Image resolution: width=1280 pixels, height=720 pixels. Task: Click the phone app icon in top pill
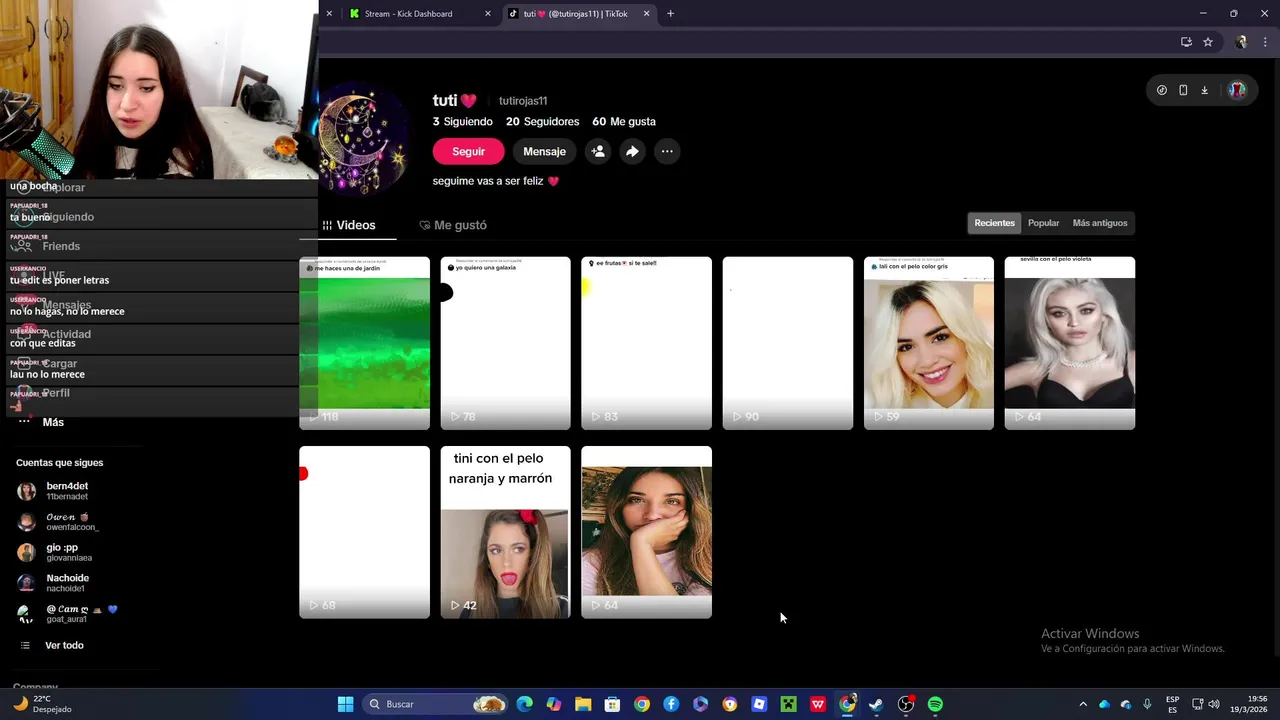1183,90
